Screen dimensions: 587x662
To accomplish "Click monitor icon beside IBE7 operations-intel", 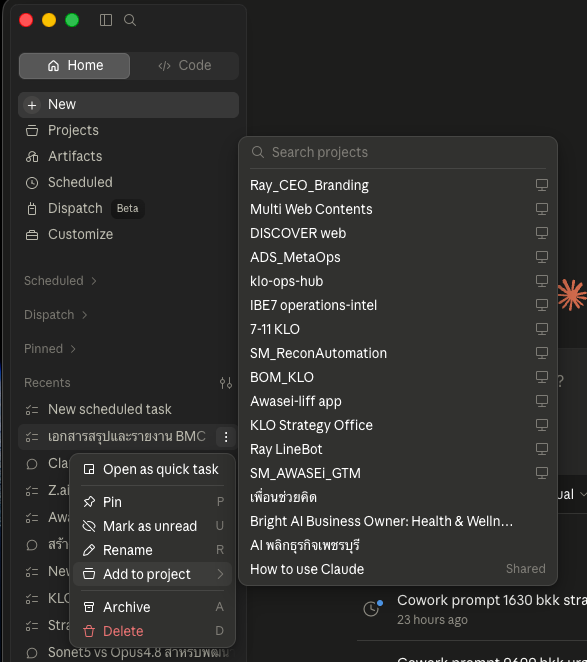I will (542, 305).
